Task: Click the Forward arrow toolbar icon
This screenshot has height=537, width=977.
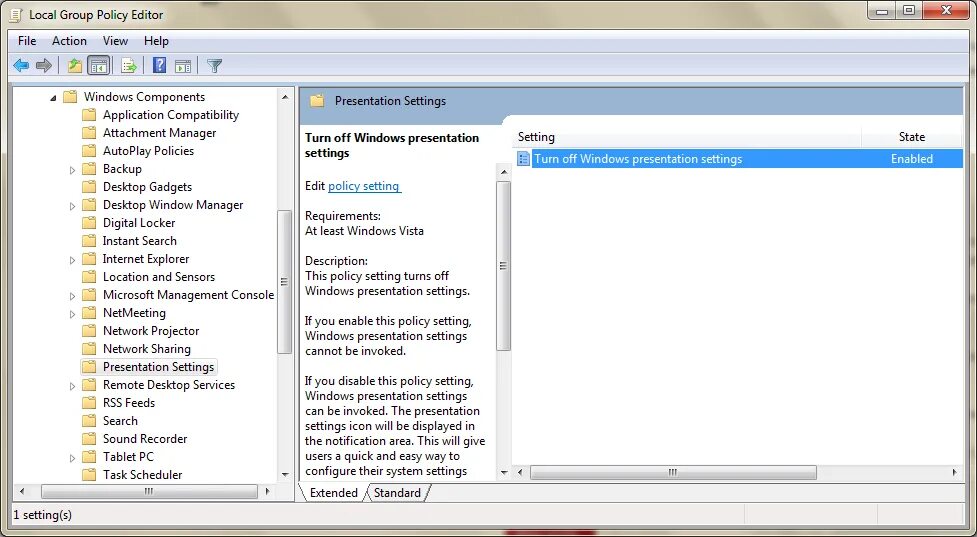Action: point(44,65)
